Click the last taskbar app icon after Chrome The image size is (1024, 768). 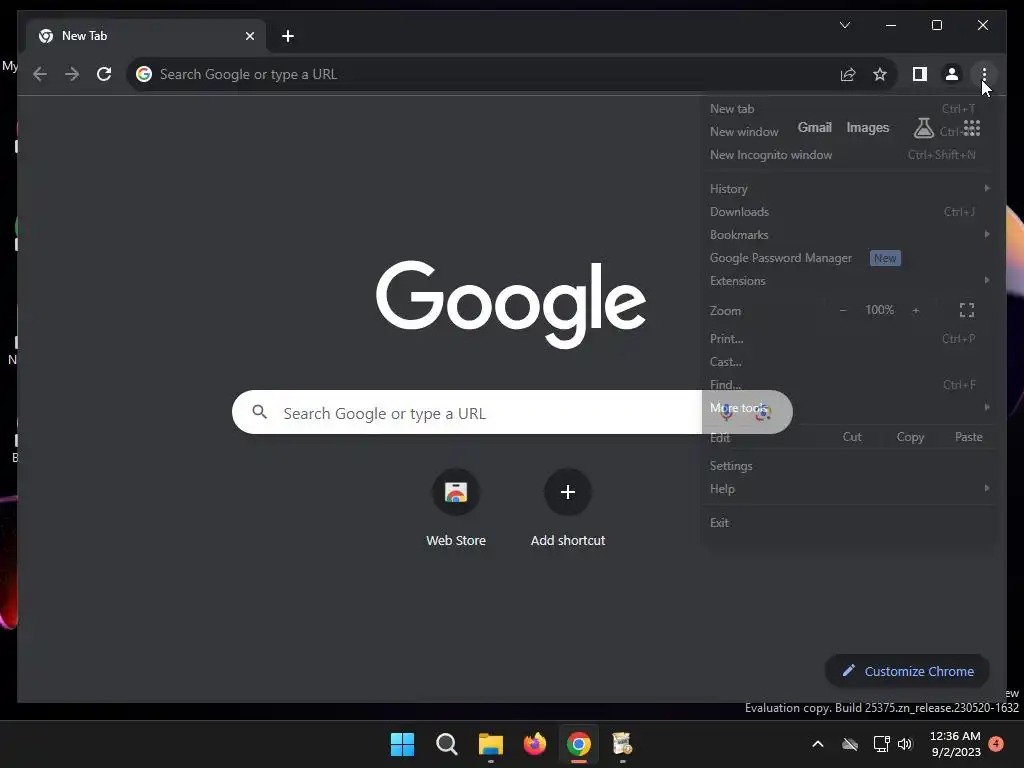622,744
